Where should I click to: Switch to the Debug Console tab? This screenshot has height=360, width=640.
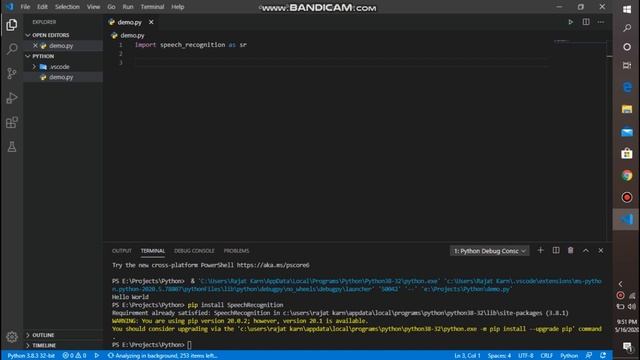(194, 251)
